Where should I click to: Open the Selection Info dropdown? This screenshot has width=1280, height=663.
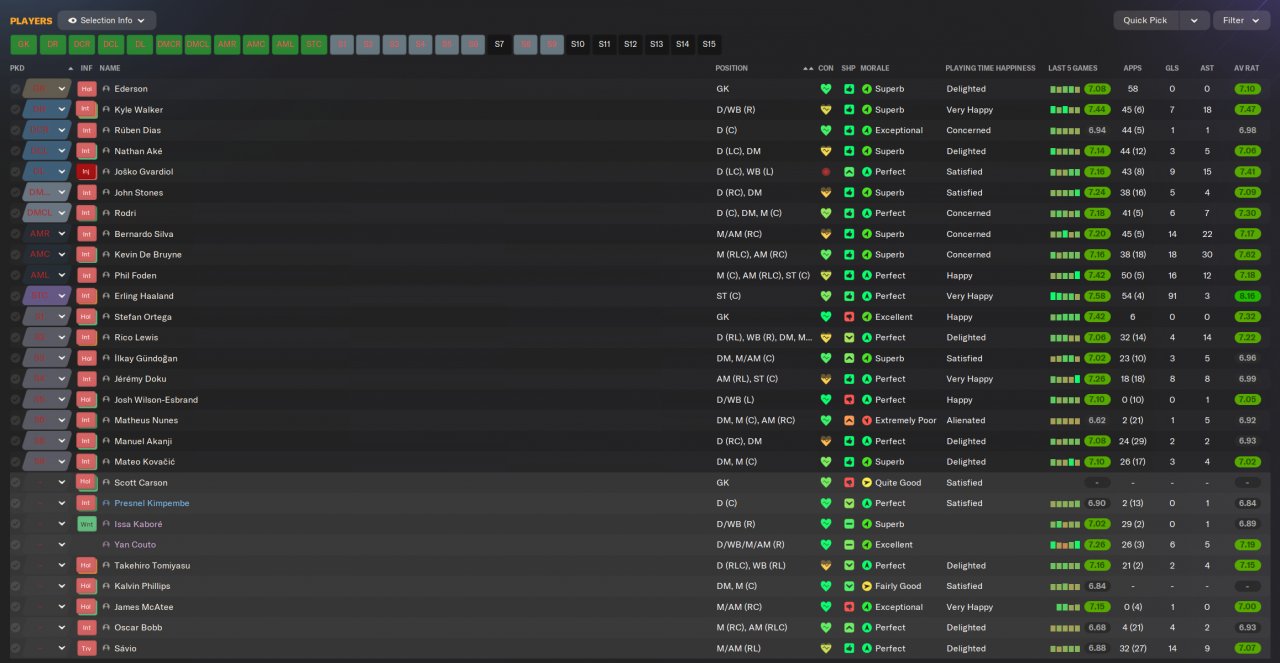tap(107, 20)
